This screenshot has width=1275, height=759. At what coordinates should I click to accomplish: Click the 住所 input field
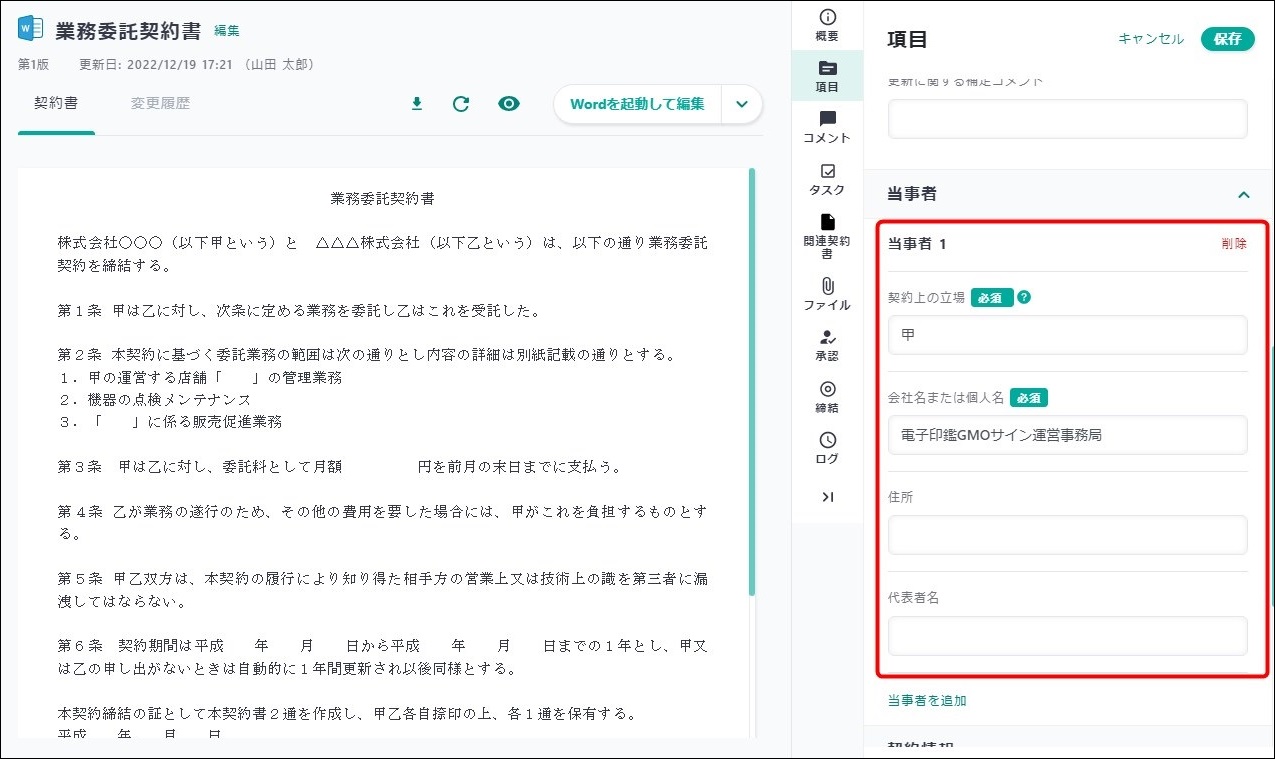click(x=1067, y=535)
